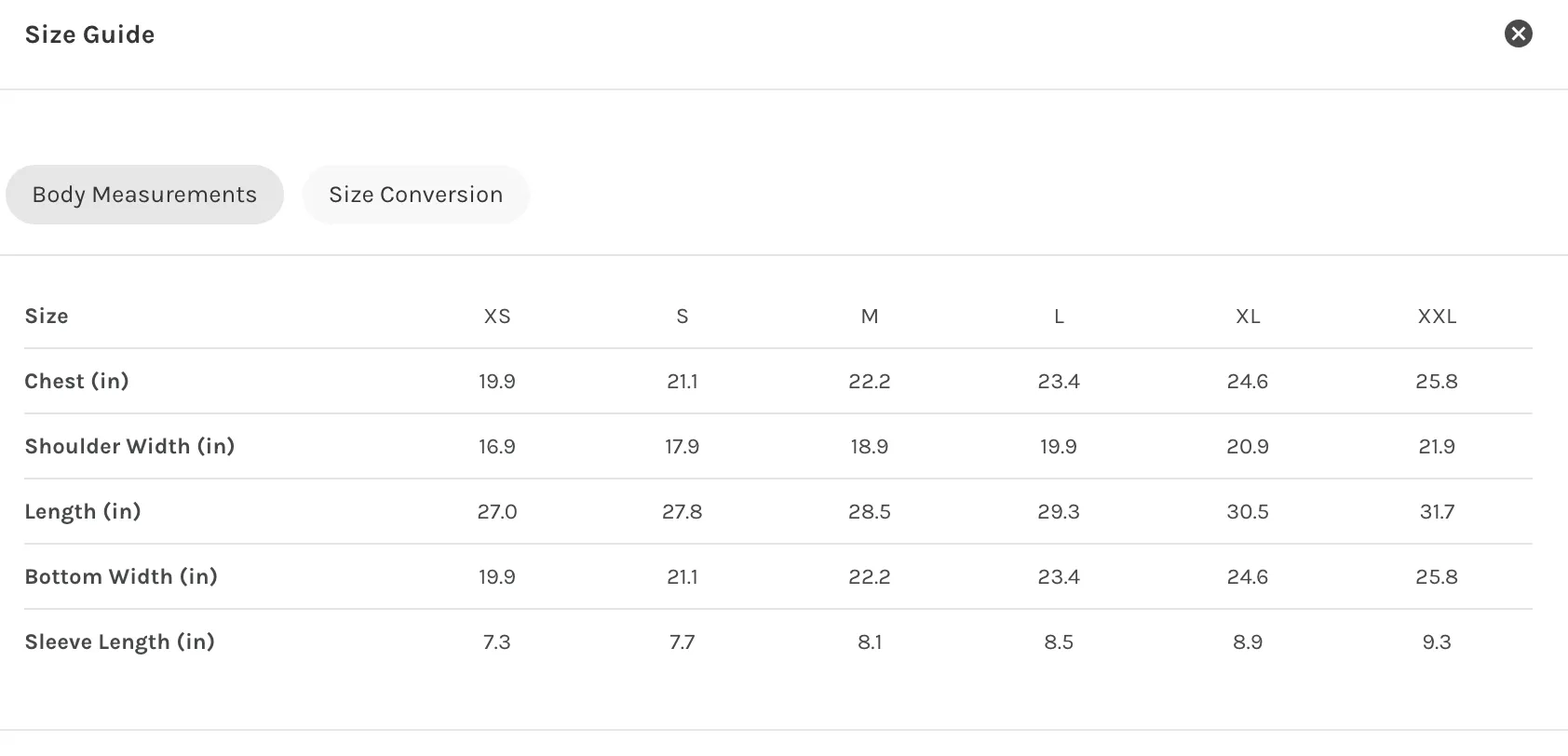Click the Size Guide heading

(x=89, y=34)
